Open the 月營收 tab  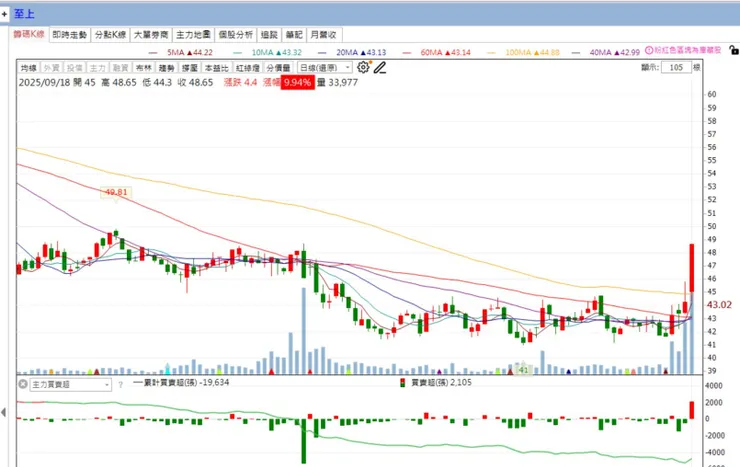tap(324, 35)
